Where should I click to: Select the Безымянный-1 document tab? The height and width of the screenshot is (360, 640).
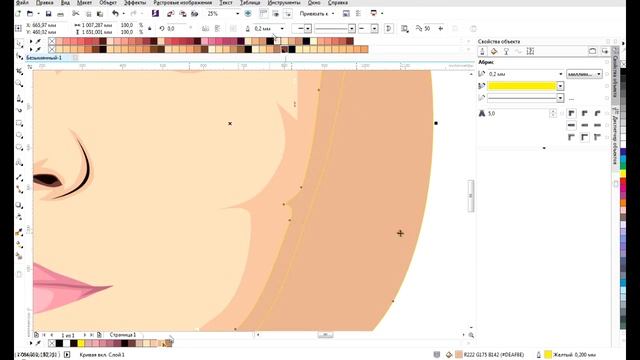tap(44, 58)
